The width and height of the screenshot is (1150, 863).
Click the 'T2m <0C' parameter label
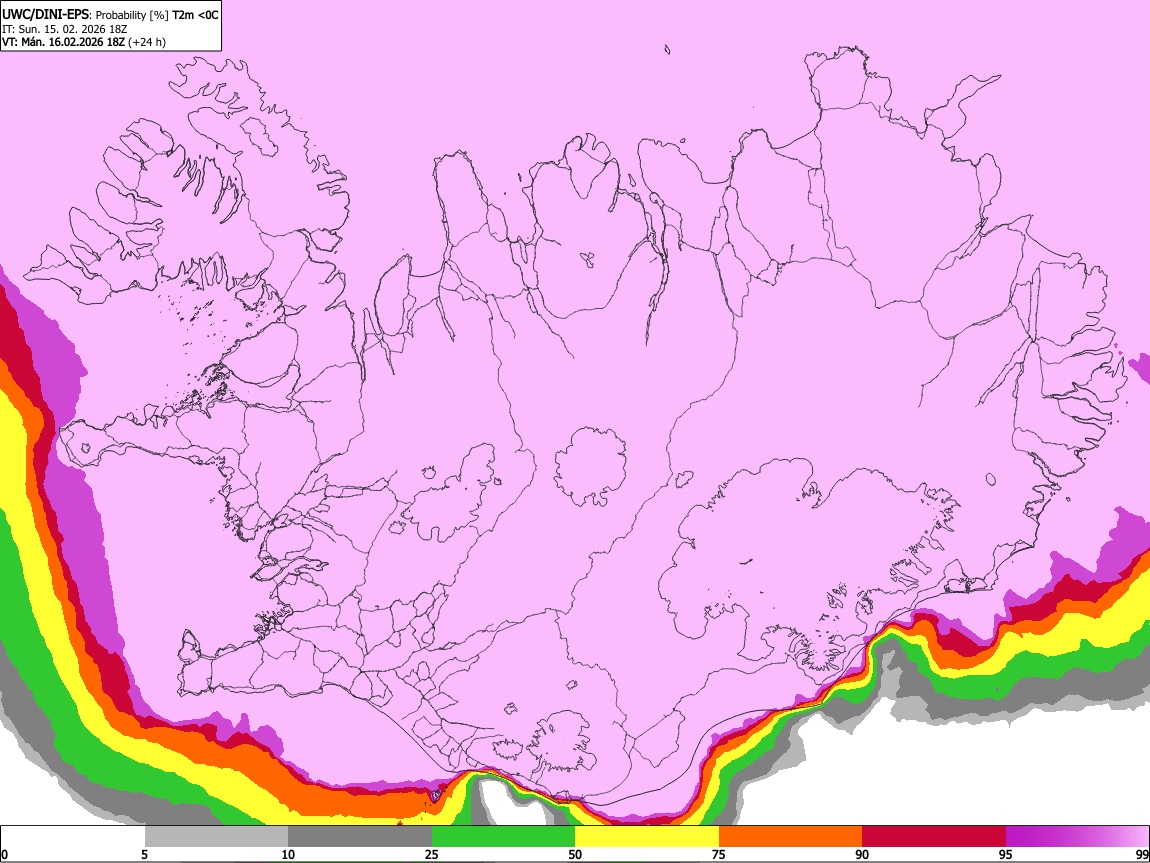[195, 15]
